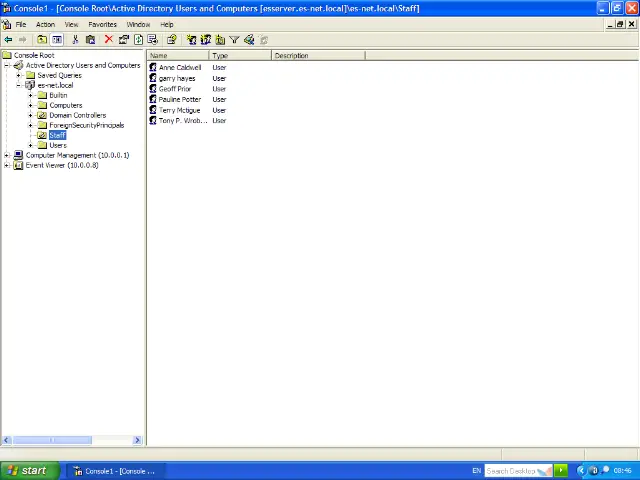
Task: Sort by the Name column header
Action: point(178,56)
